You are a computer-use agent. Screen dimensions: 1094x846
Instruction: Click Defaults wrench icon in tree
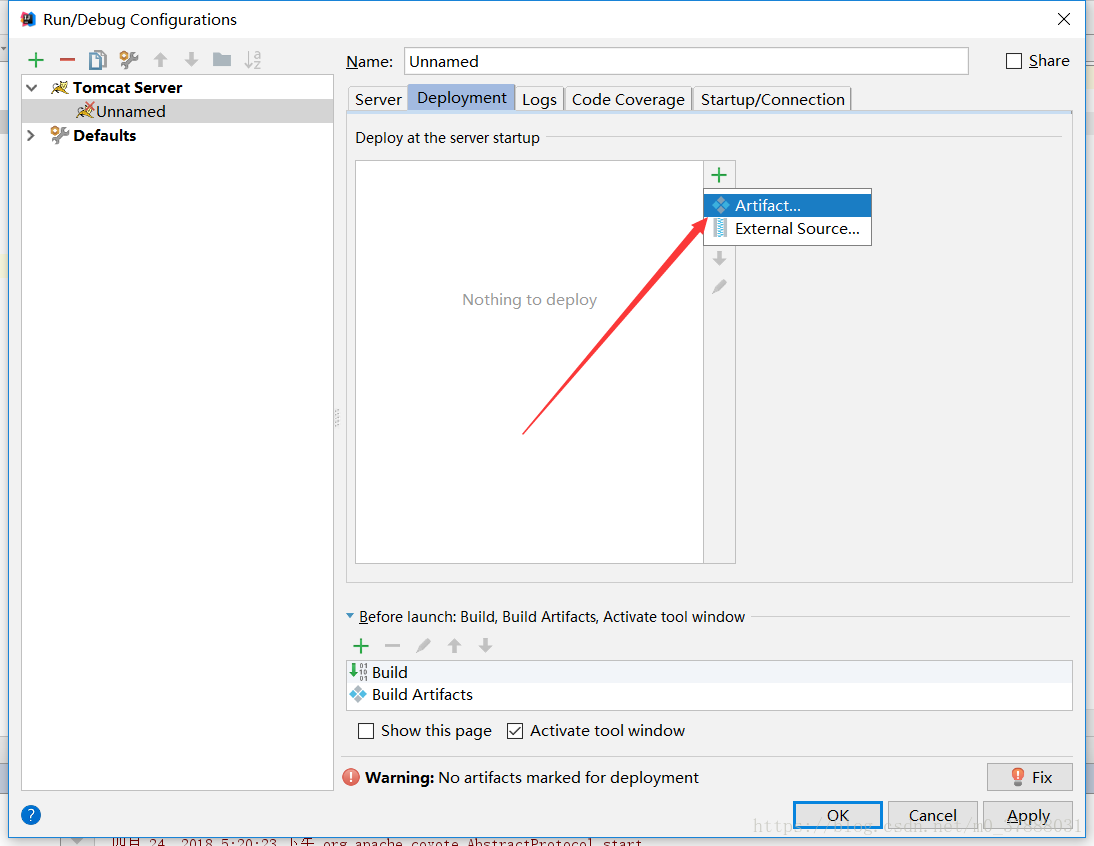pyautogui.click(x=60, y=135)
